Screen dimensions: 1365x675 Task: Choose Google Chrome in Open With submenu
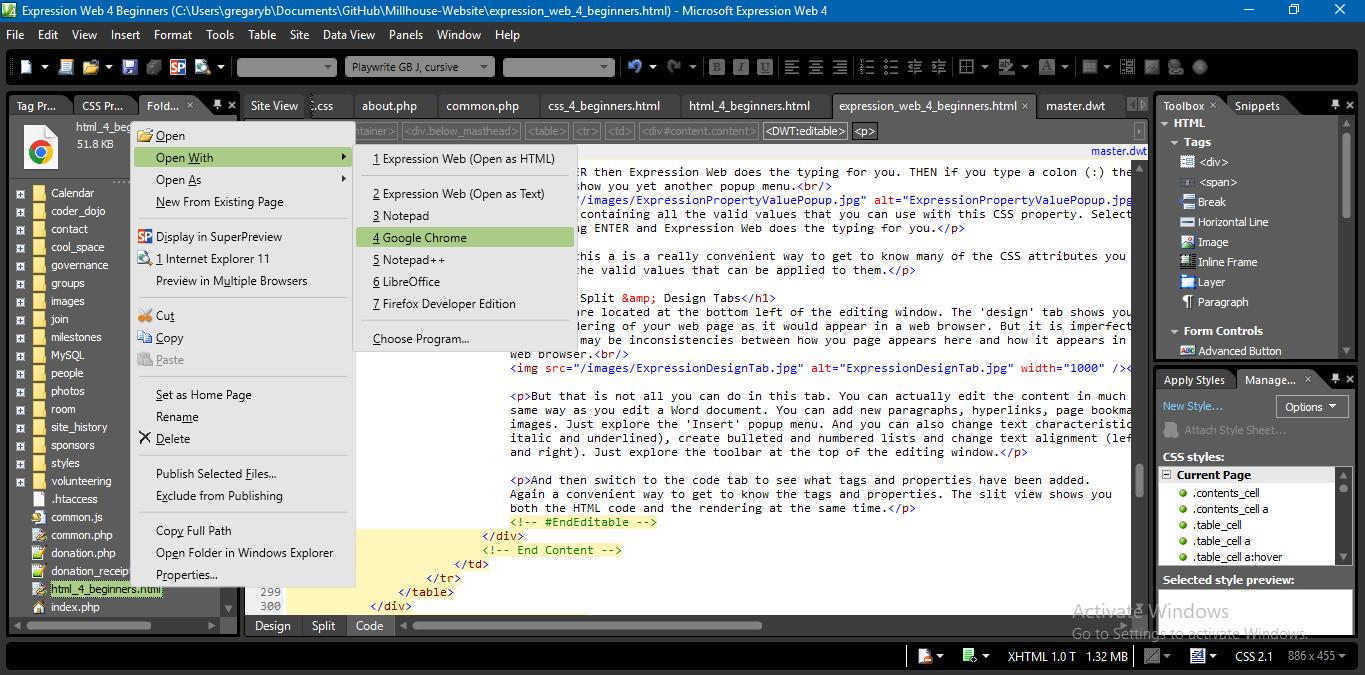(x=465, y=238)
